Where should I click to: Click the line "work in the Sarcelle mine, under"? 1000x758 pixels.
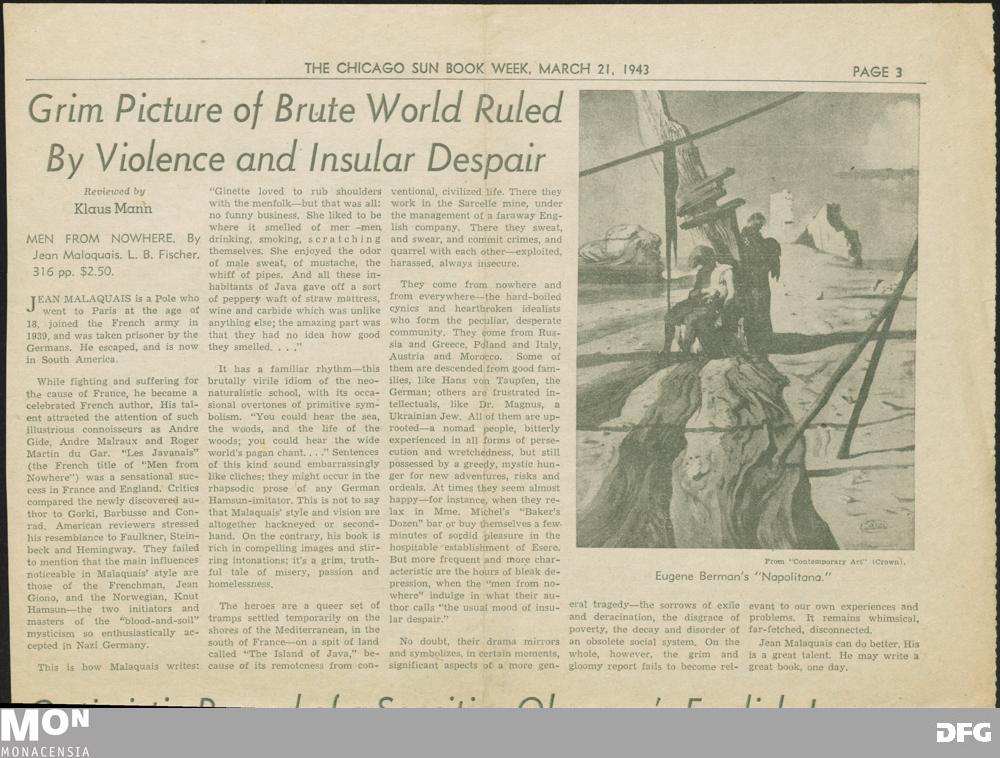[476, 203]
